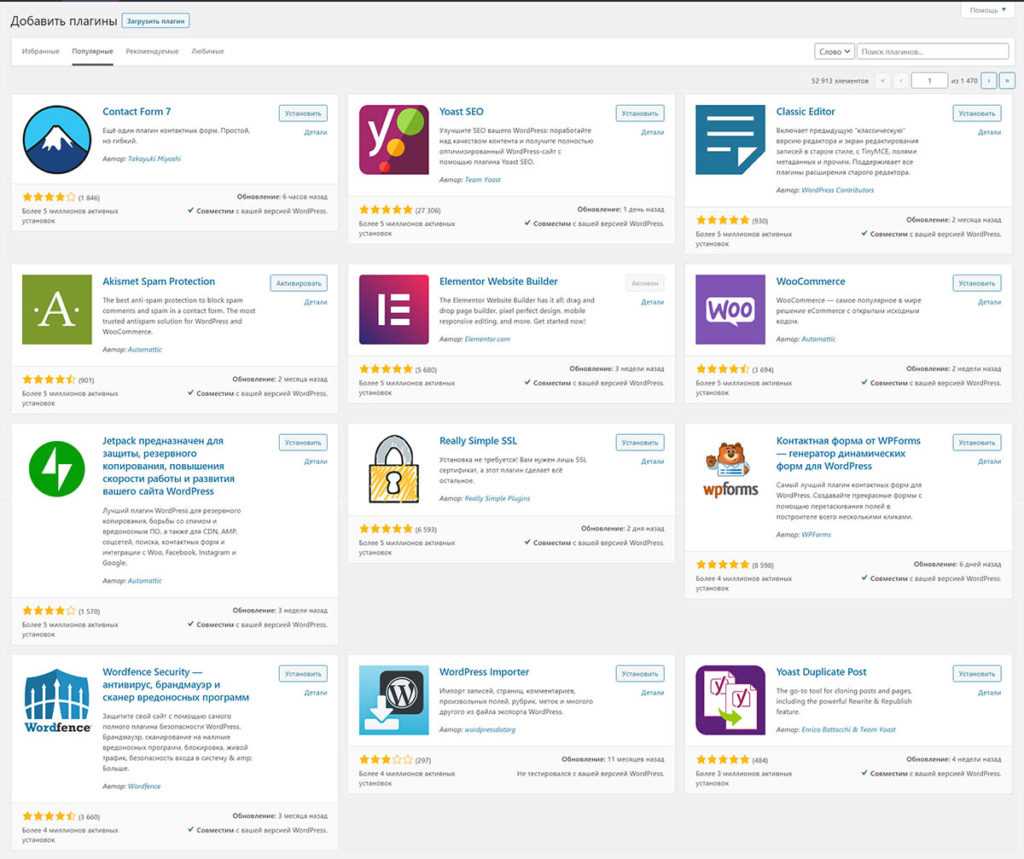
Task: Click the Jetpack green lightning icon
Action: click(56, 469)
